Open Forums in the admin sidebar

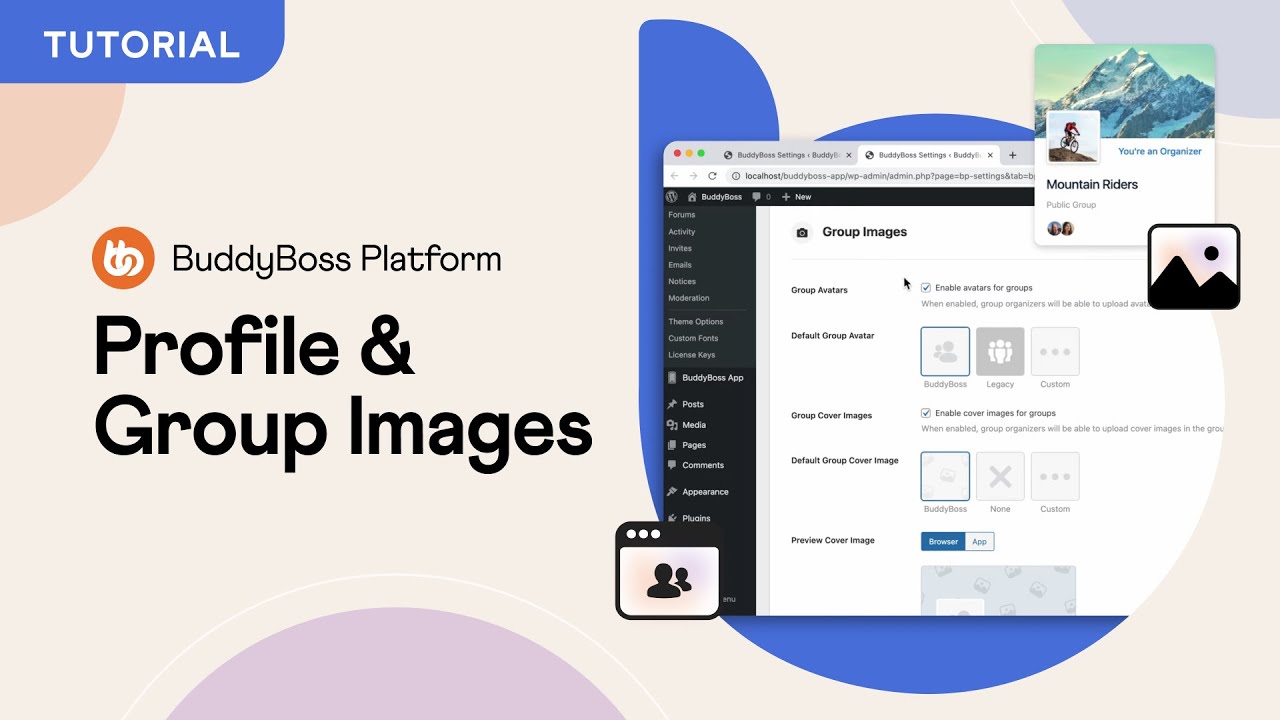pos(682,215)
